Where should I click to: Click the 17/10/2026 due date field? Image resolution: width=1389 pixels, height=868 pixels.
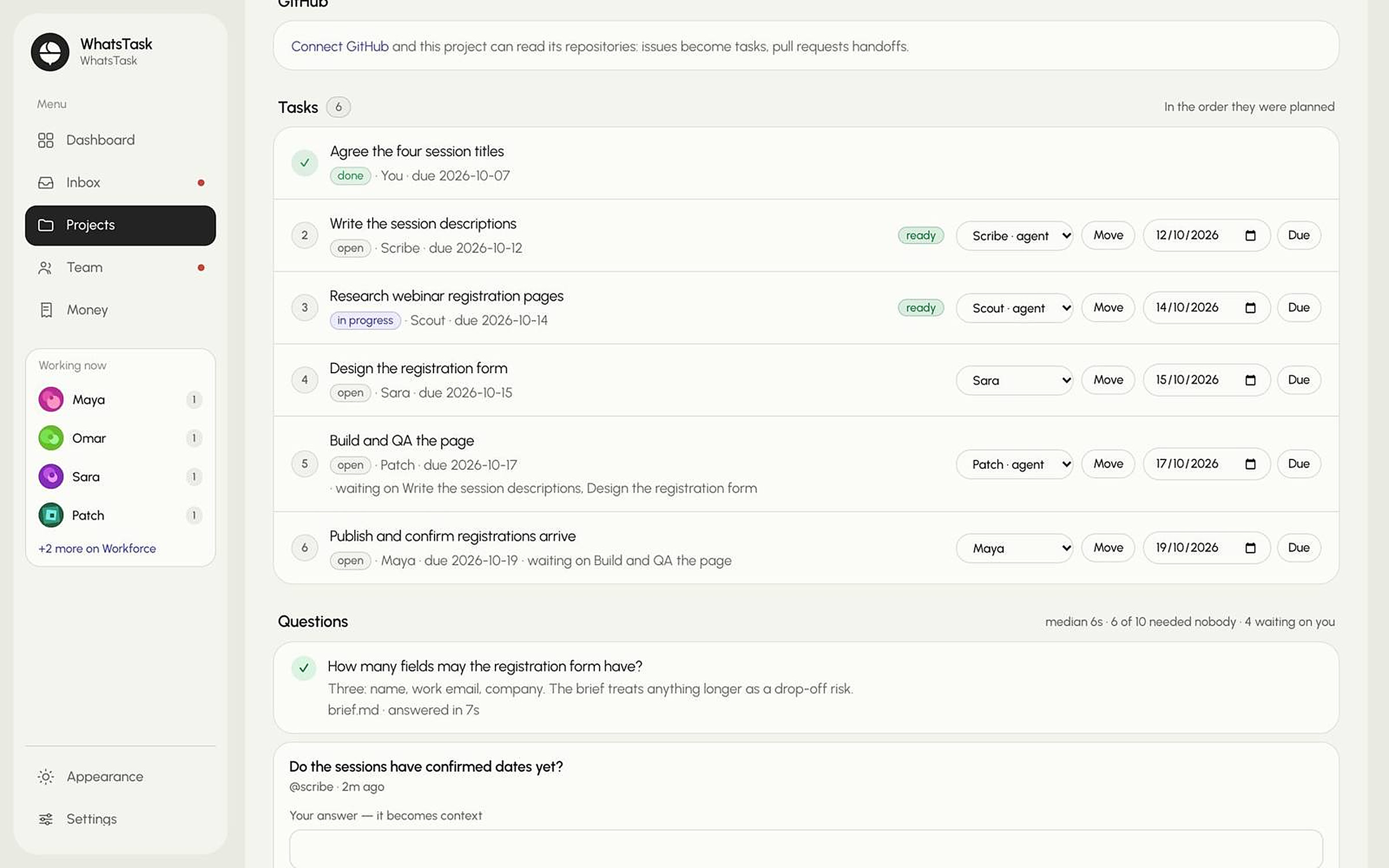click(1206, 464)
